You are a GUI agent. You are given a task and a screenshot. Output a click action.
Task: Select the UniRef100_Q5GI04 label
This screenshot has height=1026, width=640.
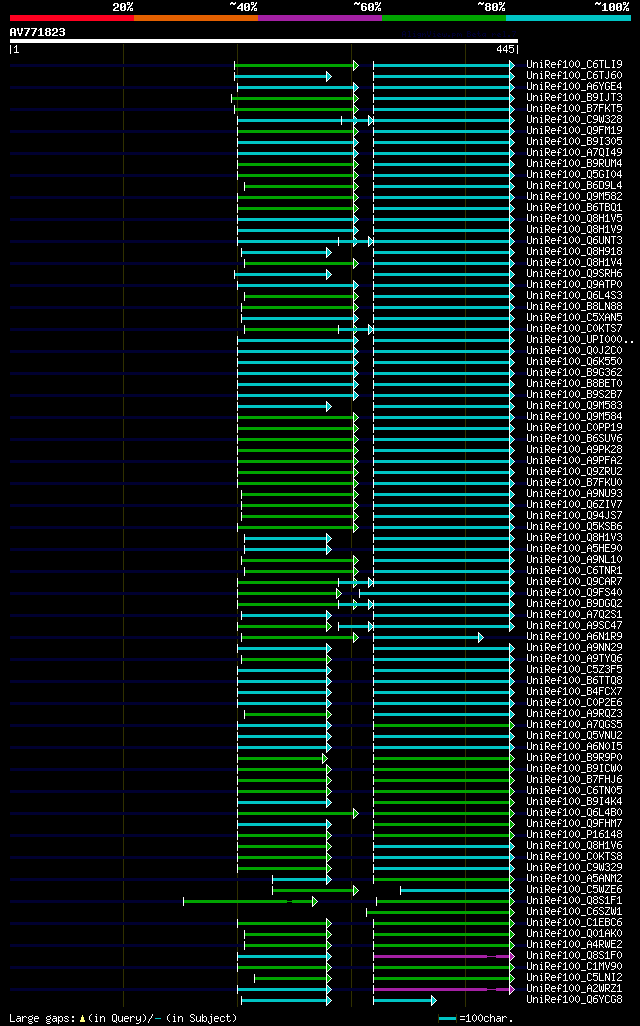point(575,175)
